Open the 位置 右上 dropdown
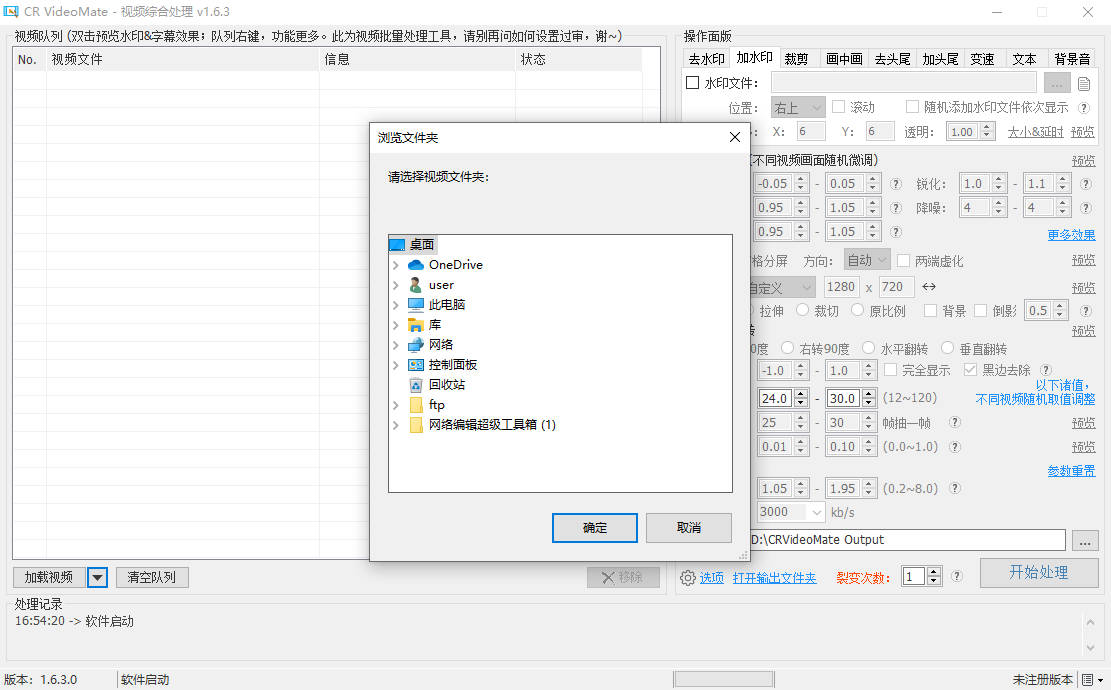This screenshot has height=690, width=1111. pos(798,108)
